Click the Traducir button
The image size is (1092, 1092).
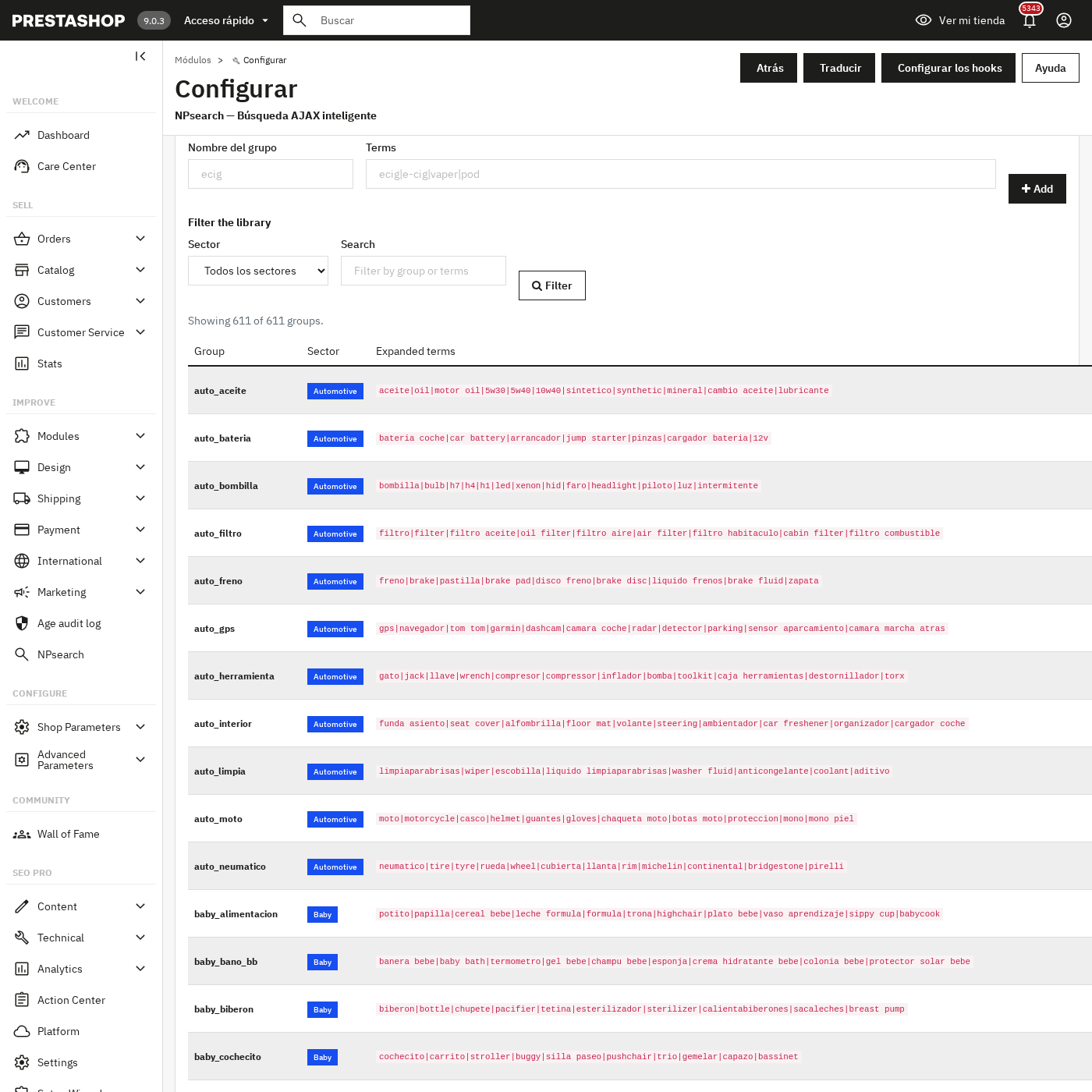click(x=839, y=68)
